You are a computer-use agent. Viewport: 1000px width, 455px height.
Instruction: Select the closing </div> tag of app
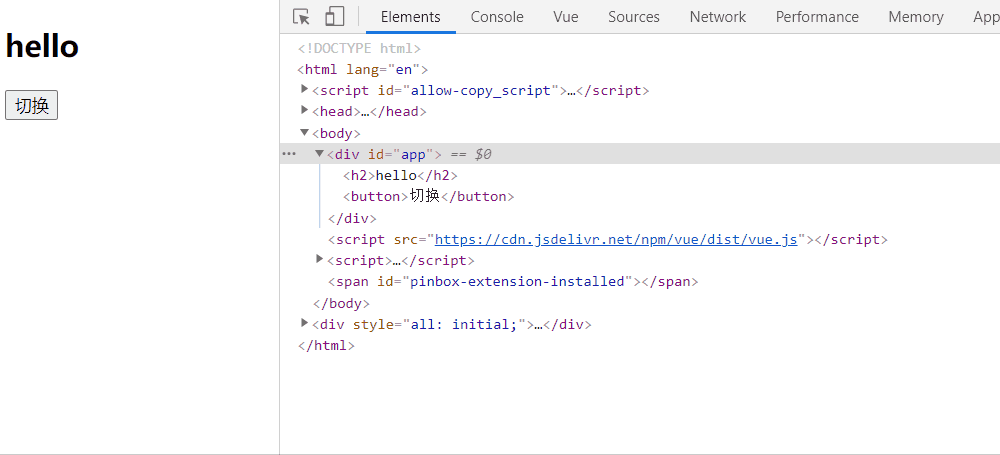click(x=352, y=218)
